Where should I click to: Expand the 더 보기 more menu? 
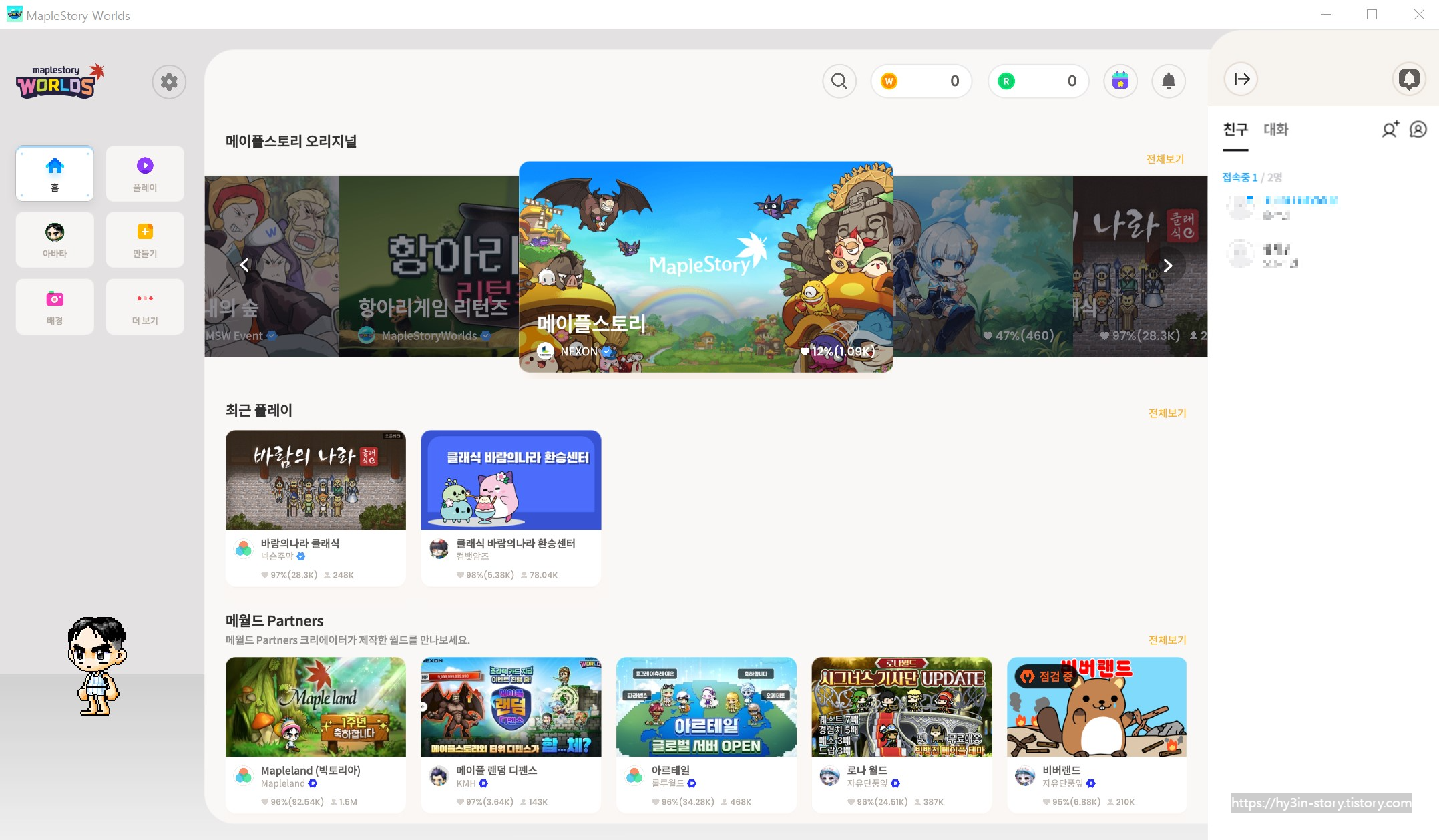(x=145, y=306)
